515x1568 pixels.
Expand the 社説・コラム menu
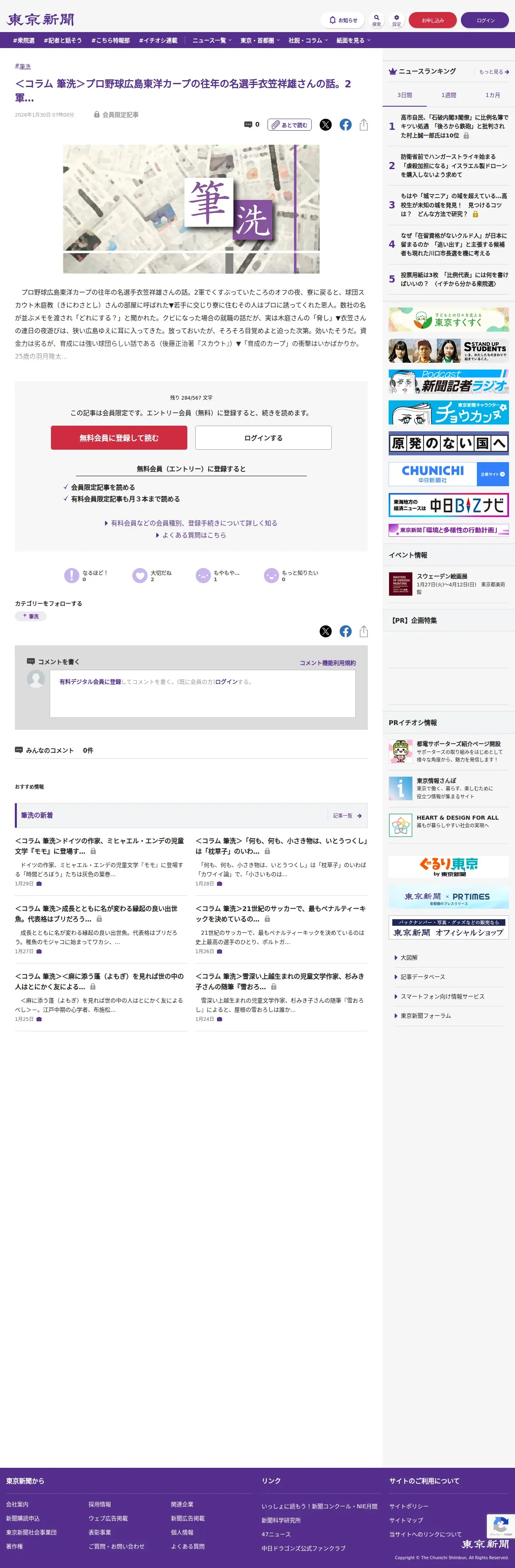tap(308, 40)
